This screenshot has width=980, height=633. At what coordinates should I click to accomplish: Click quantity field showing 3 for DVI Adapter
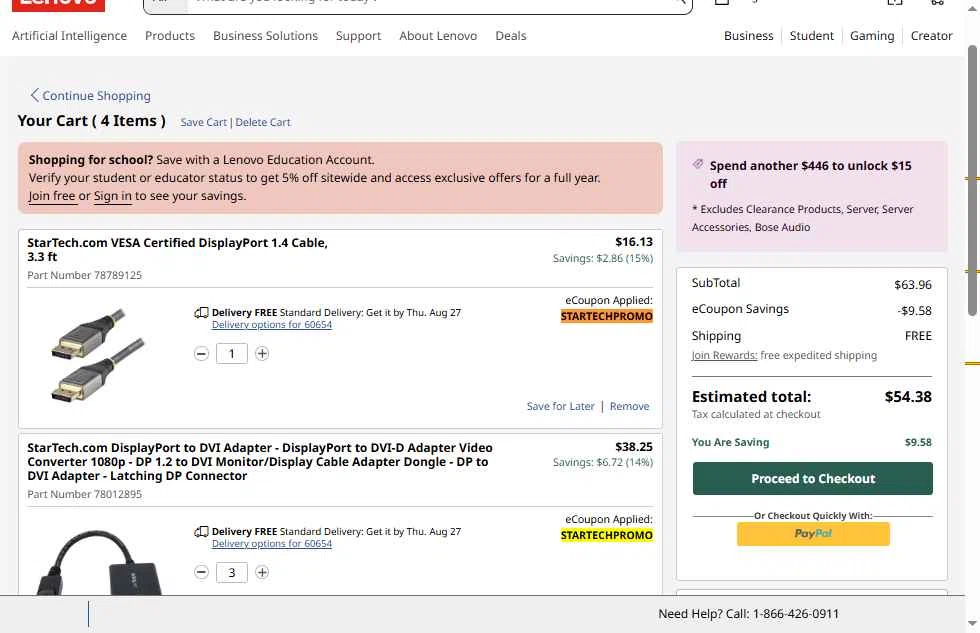[232, 572]
